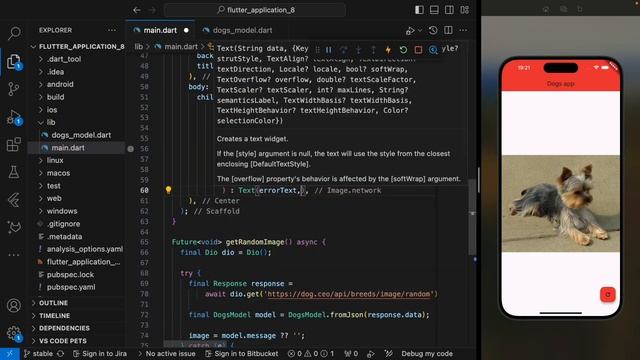The height and width of the screenshot is (360, 640).
Task: Click Sign in to Bitbucket
Action: pyautogui.click(x=242, y=353)
